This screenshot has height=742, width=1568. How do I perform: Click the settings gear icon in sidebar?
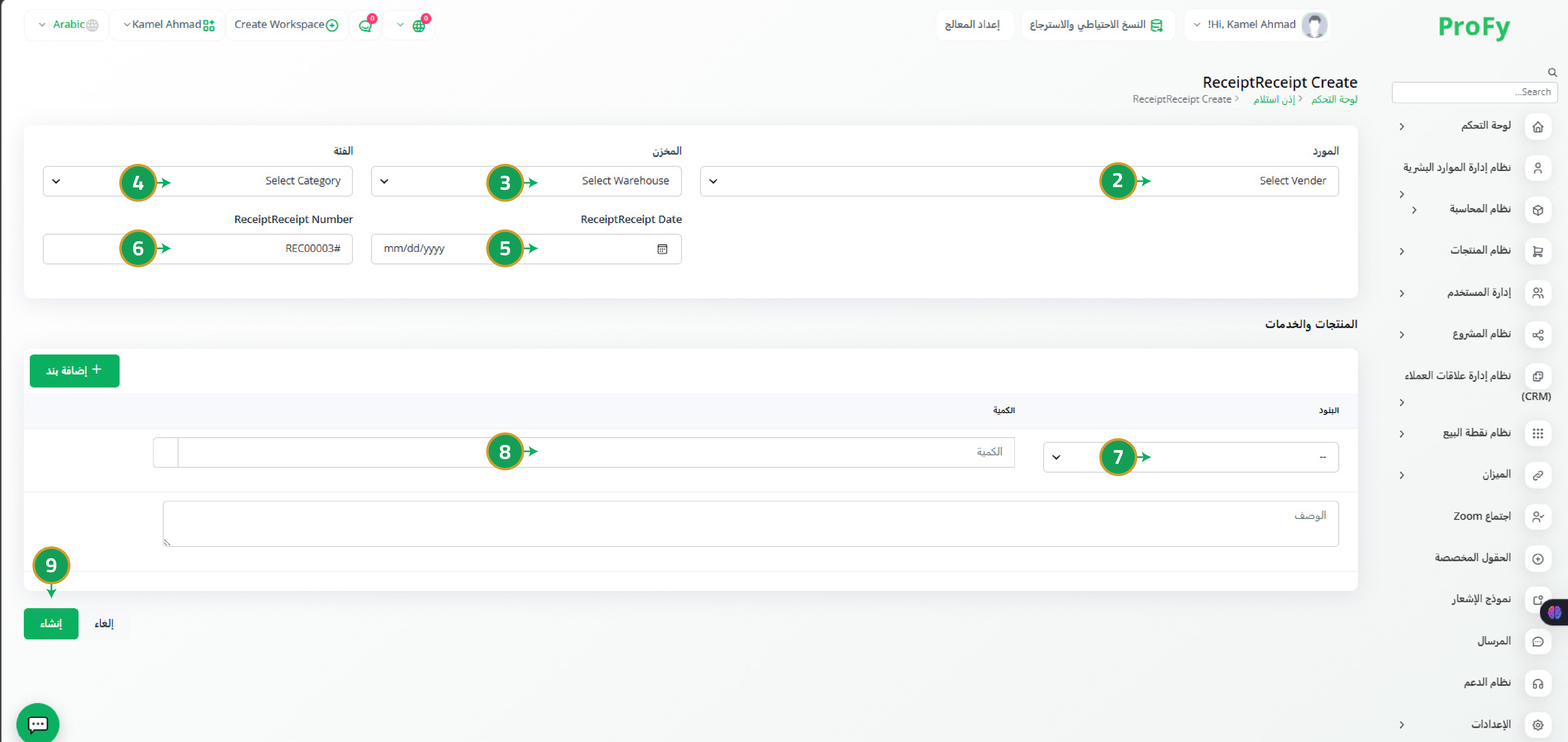click(1538, 725)
